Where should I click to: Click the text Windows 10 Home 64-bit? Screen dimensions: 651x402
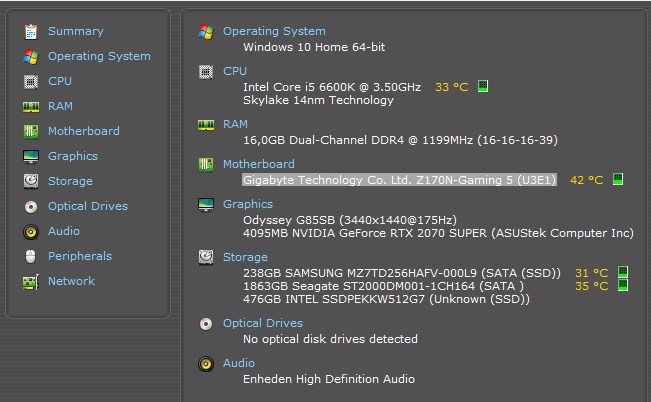[314, 47]
